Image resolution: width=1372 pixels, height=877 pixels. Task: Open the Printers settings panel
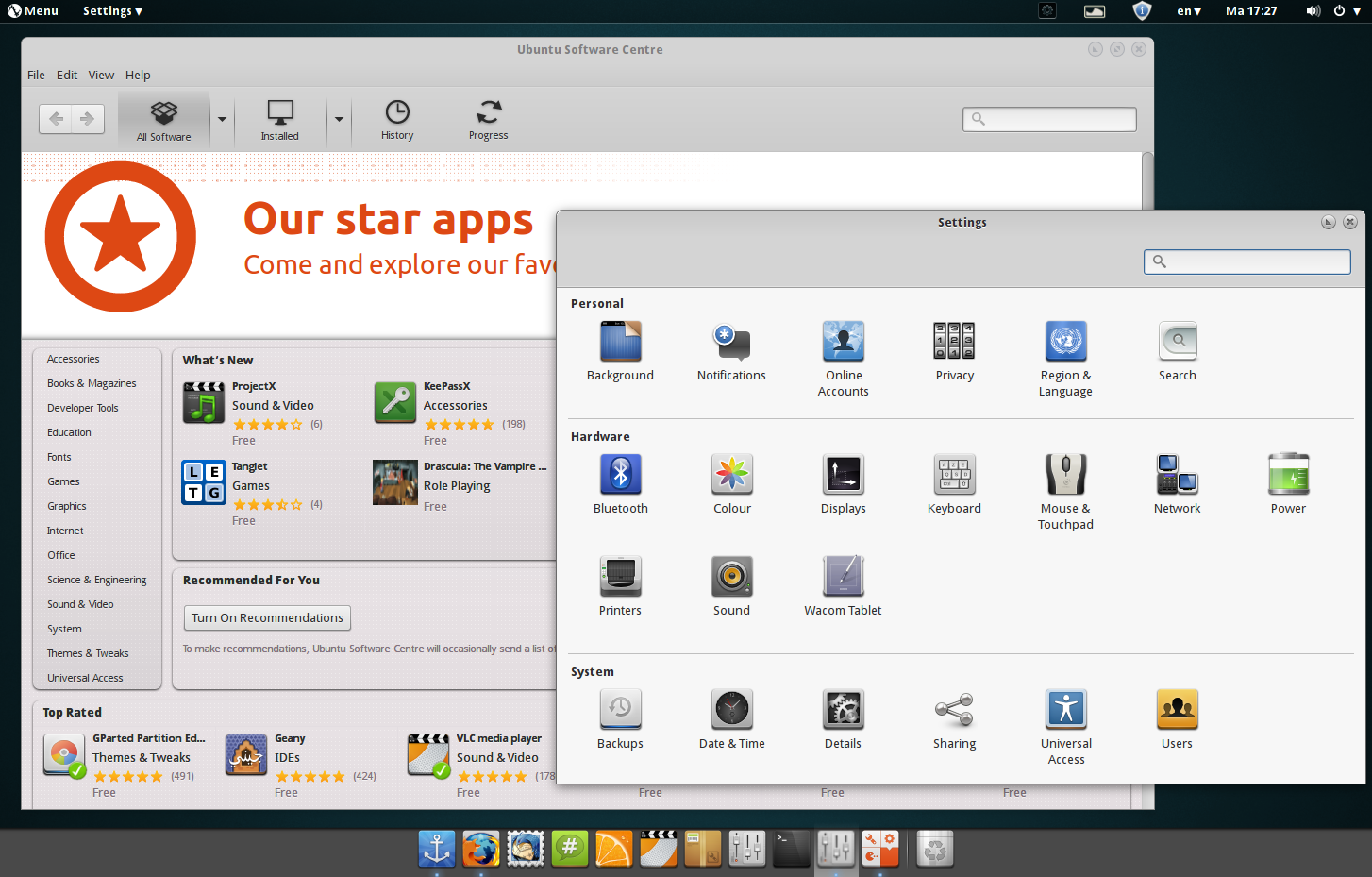click(620, 586)
